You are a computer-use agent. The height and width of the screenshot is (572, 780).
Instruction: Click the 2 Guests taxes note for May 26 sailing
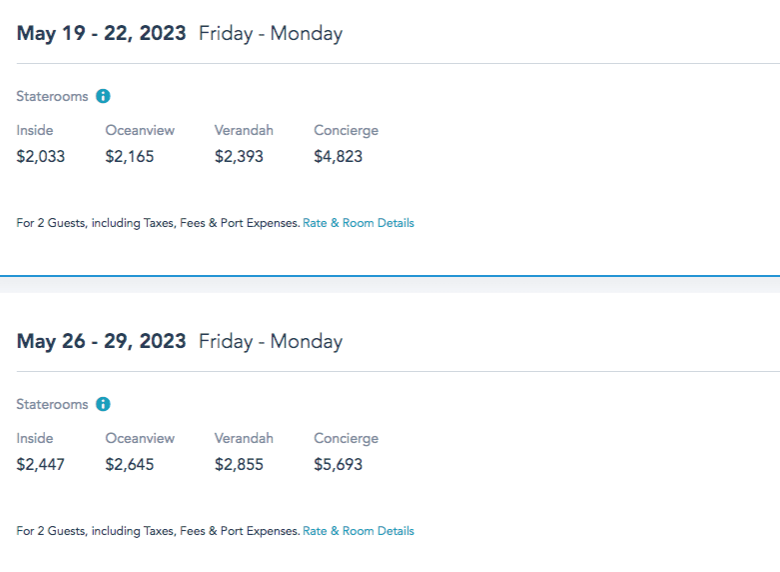click(x=158, y=531)
